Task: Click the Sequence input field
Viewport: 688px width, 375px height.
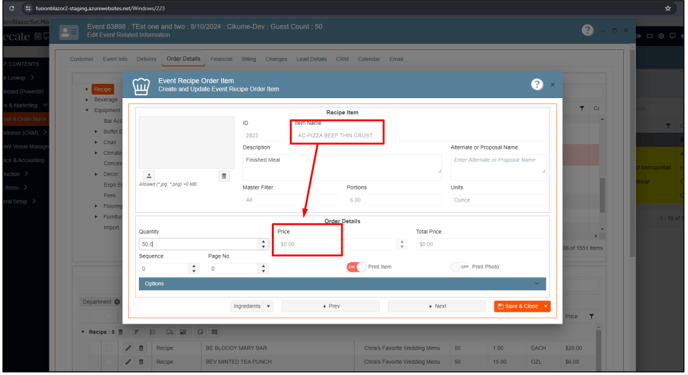Action: pyautogui.click(x=165, y=268)
